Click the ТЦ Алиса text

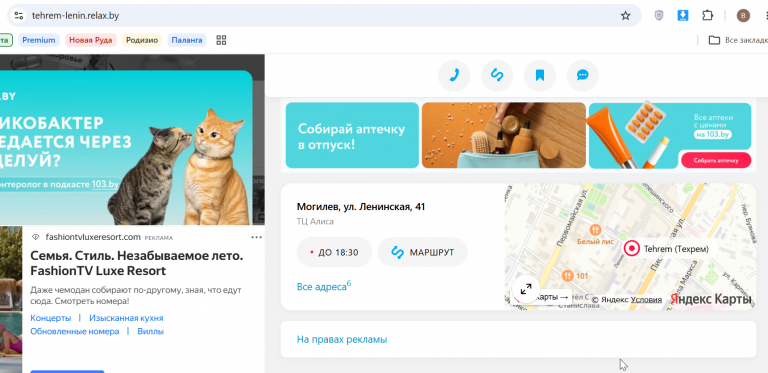315,221
